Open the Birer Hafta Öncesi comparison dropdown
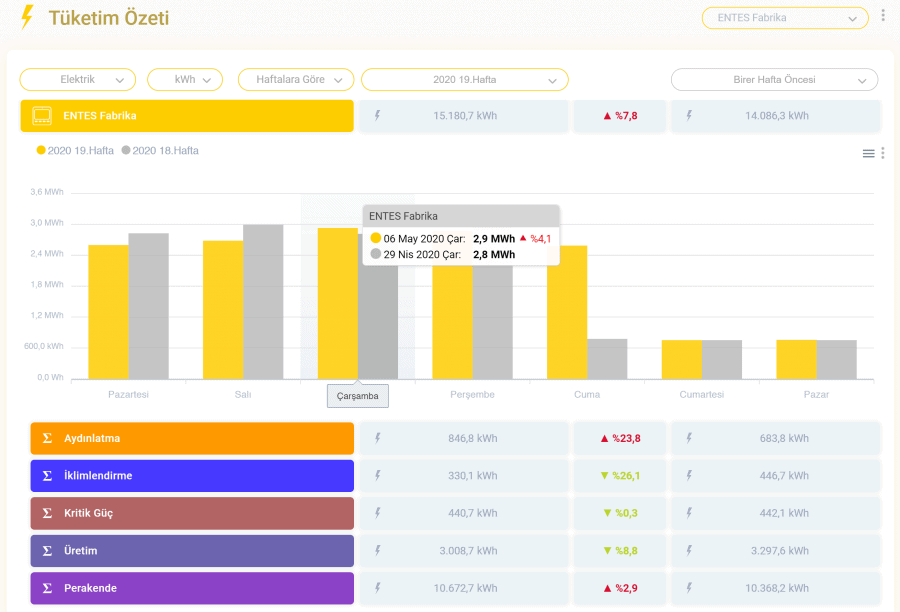Image resolution: width=900 pixels, height=612 pixels. (x=774, y=79)
